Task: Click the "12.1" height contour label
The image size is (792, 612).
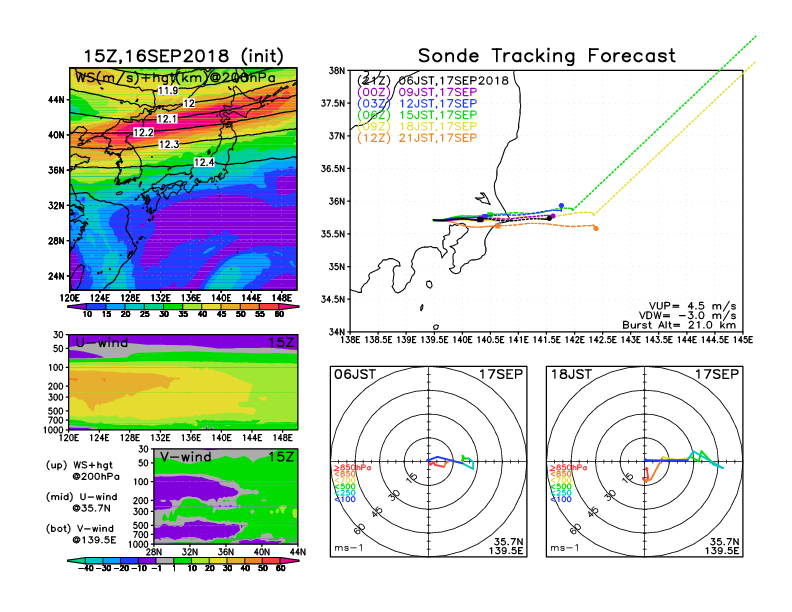Action: click(x=167, y=119)
